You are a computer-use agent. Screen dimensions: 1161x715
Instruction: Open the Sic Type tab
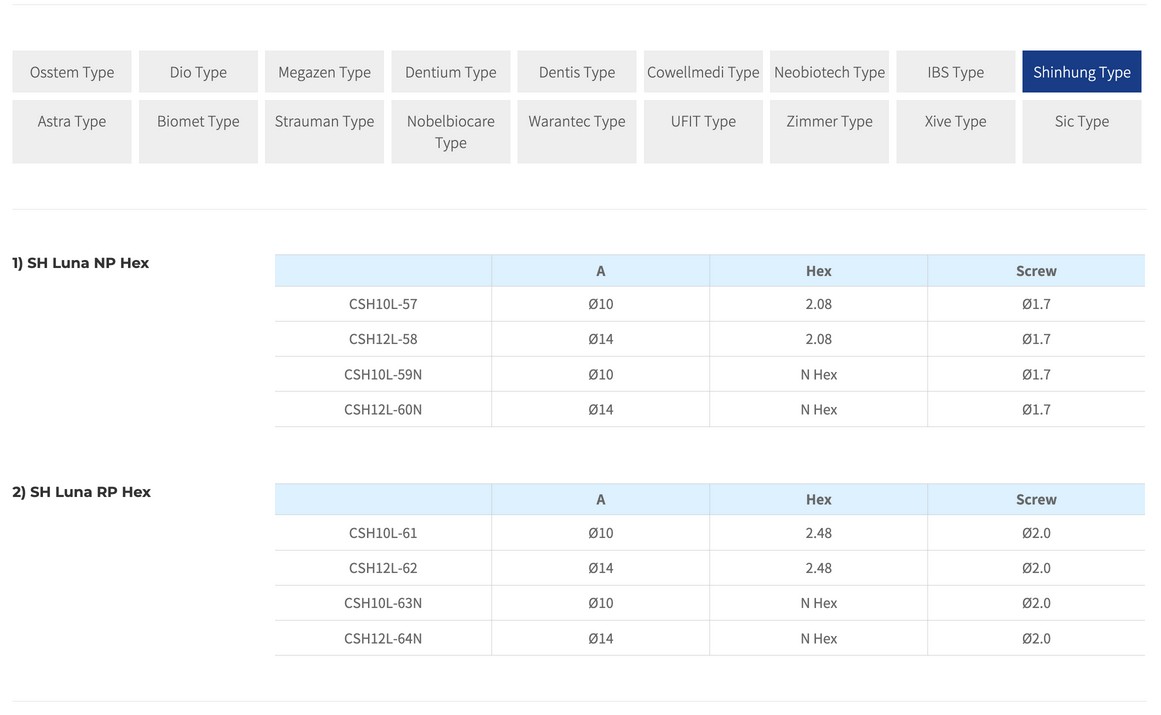pyautogui.click(x=1081, y=122)
